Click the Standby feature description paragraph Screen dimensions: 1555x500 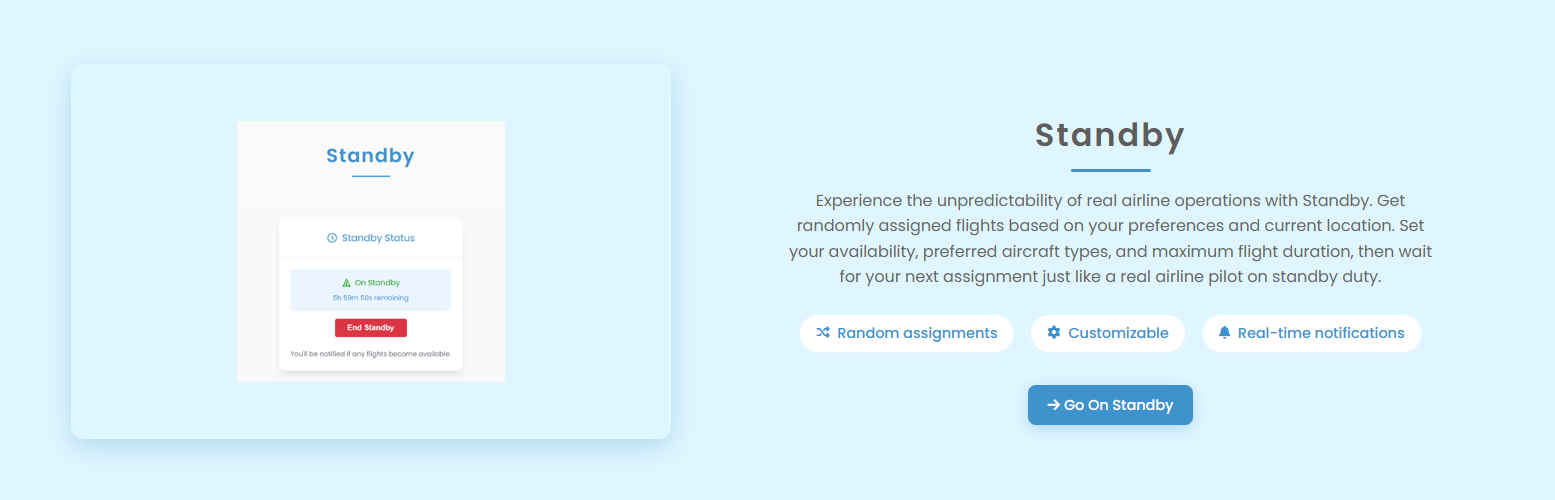click(1110, 239)
